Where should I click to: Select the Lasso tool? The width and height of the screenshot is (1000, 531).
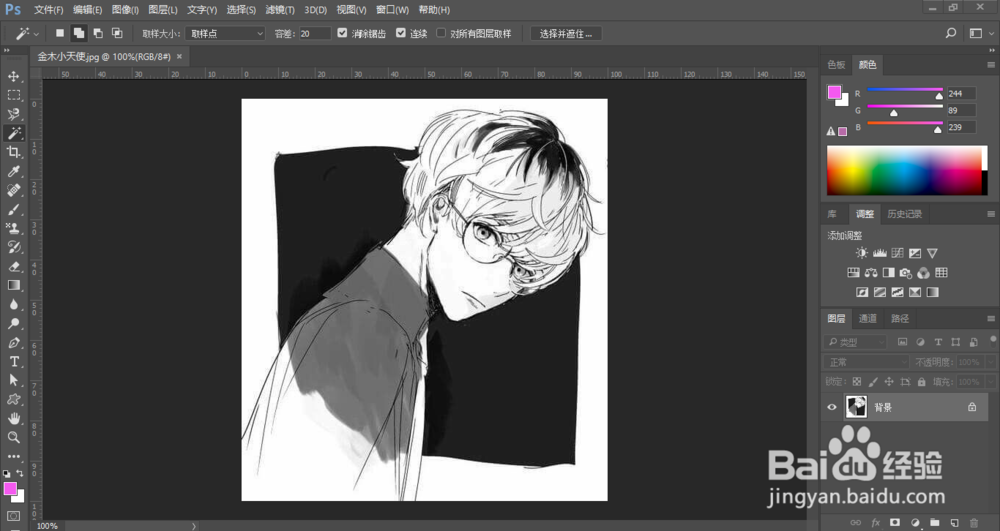13,114
